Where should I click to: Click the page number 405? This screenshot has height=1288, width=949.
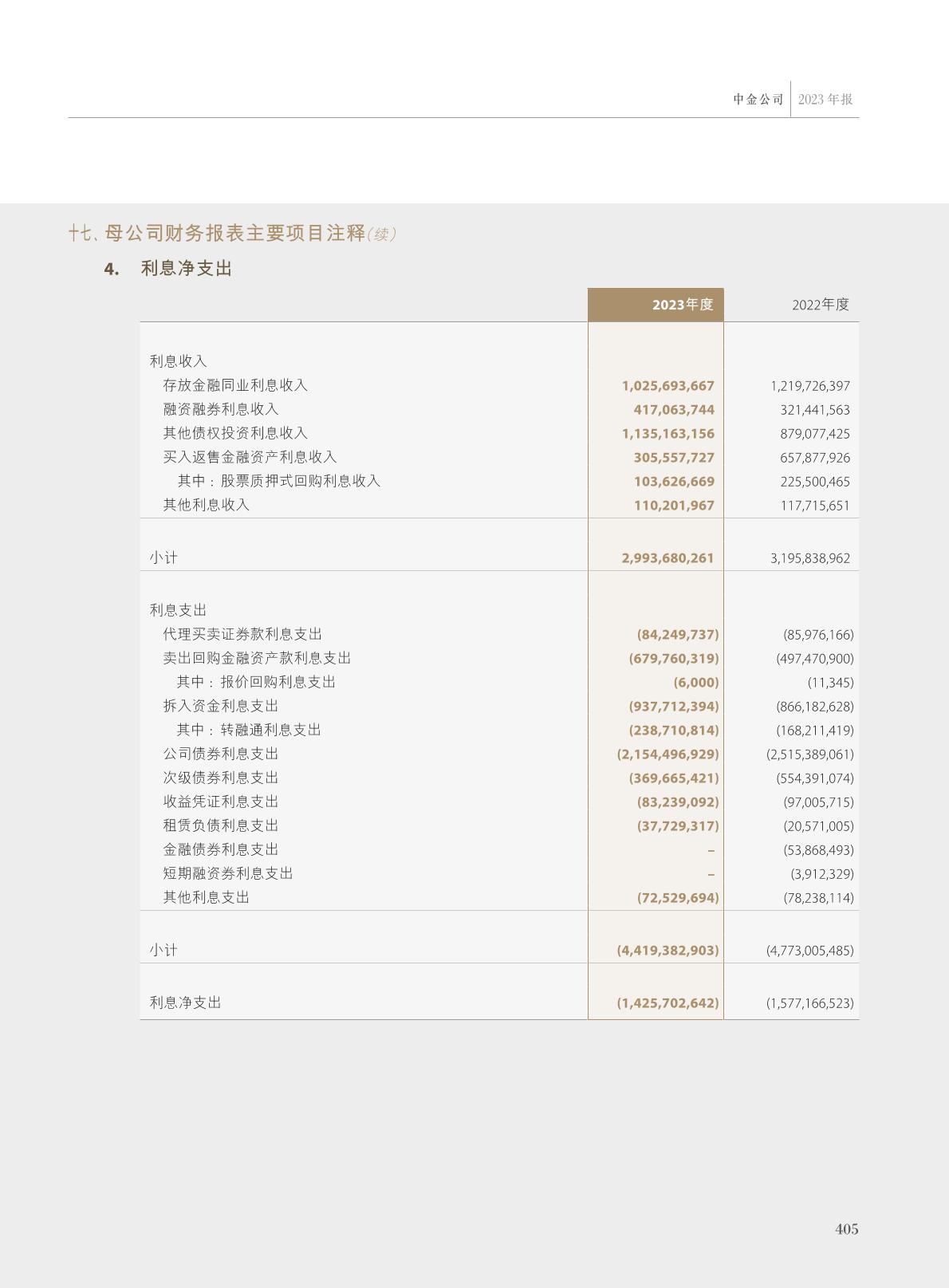pyautogui.click(x=846, y=1229)
